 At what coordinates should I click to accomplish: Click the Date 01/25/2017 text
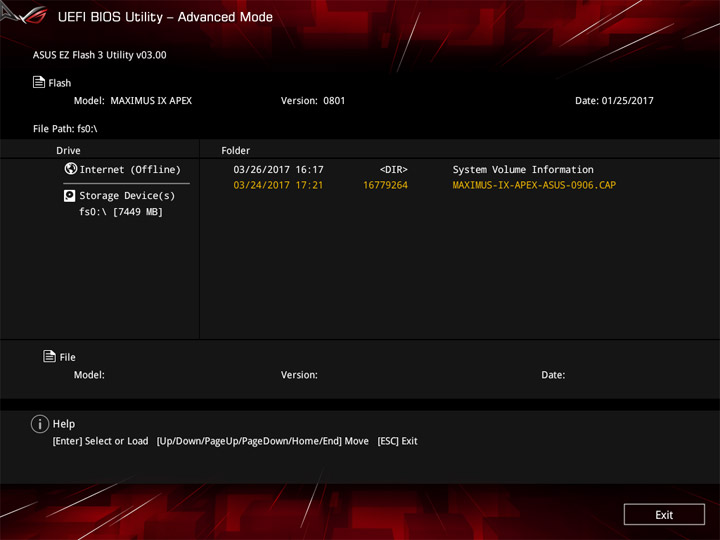pyautogui.click(x=614, y=101)
